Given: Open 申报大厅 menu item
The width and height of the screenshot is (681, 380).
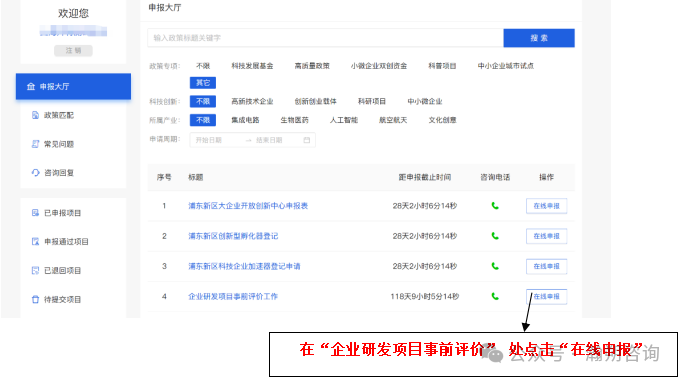Looking at the screenshot, I should pyautogui.click(x=73, y=86).
